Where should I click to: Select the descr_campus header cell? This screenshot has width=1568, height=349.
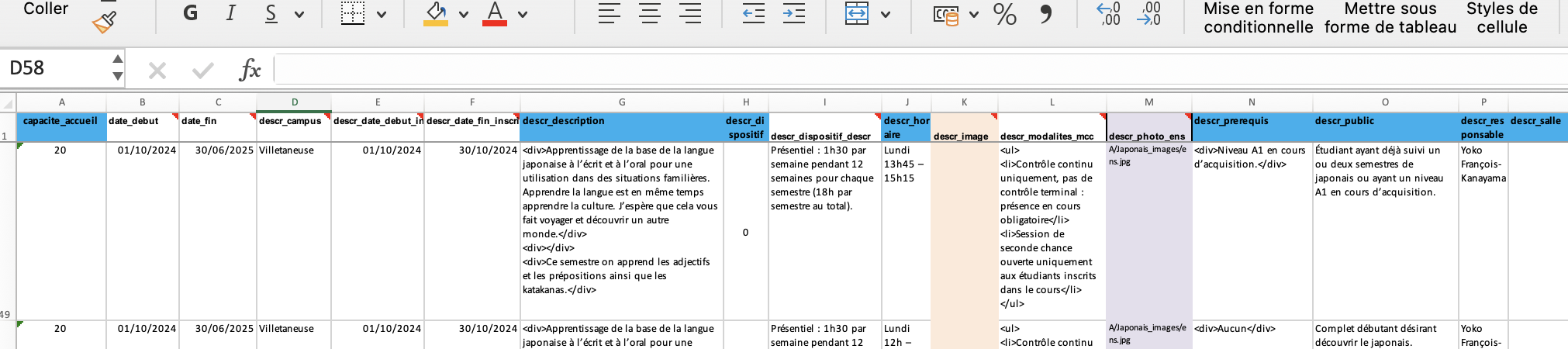(294, 127)
